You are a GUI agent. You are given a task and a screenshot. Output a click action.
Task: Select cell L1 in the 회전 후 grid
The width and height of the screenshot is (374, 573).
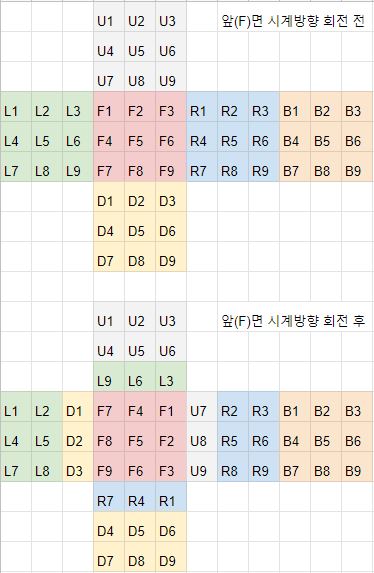(16, 407)
